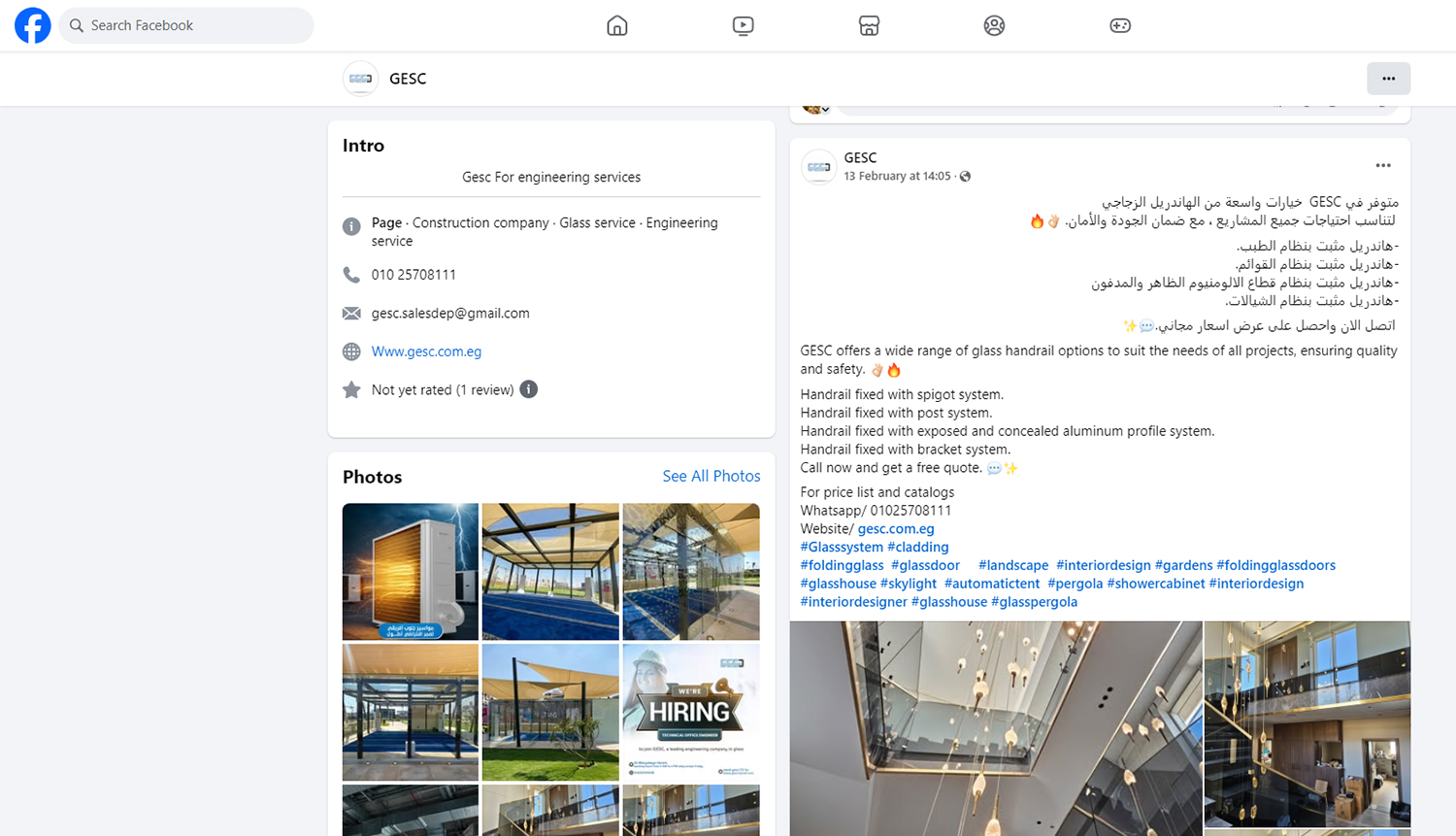Click the #foldingglass hashtag

tap(842, 565)
